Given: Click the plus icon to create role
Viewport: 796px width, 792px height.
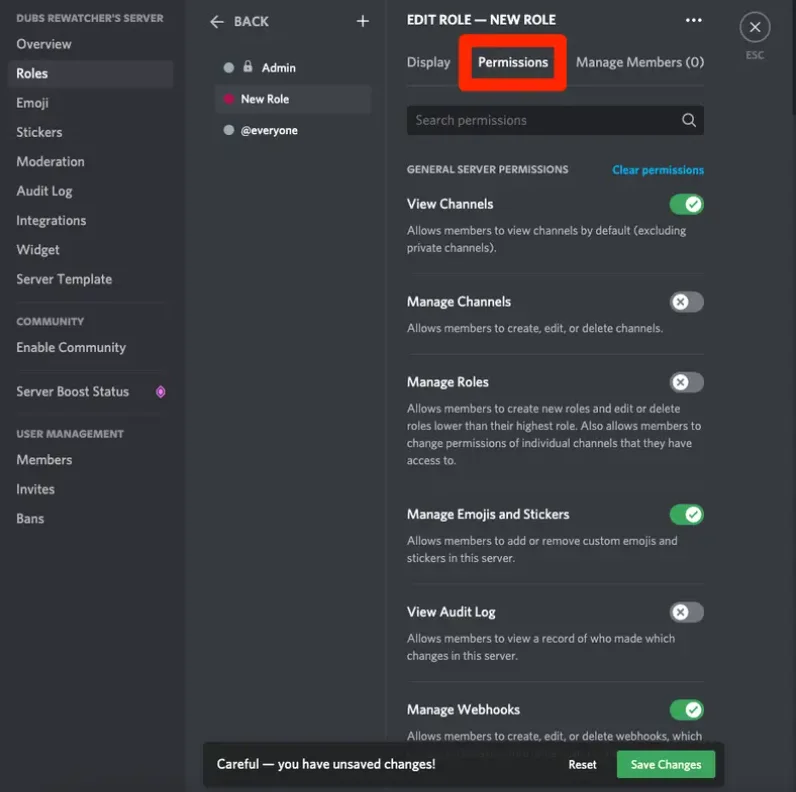Looking at the screenshot, I should pos(362,21).
